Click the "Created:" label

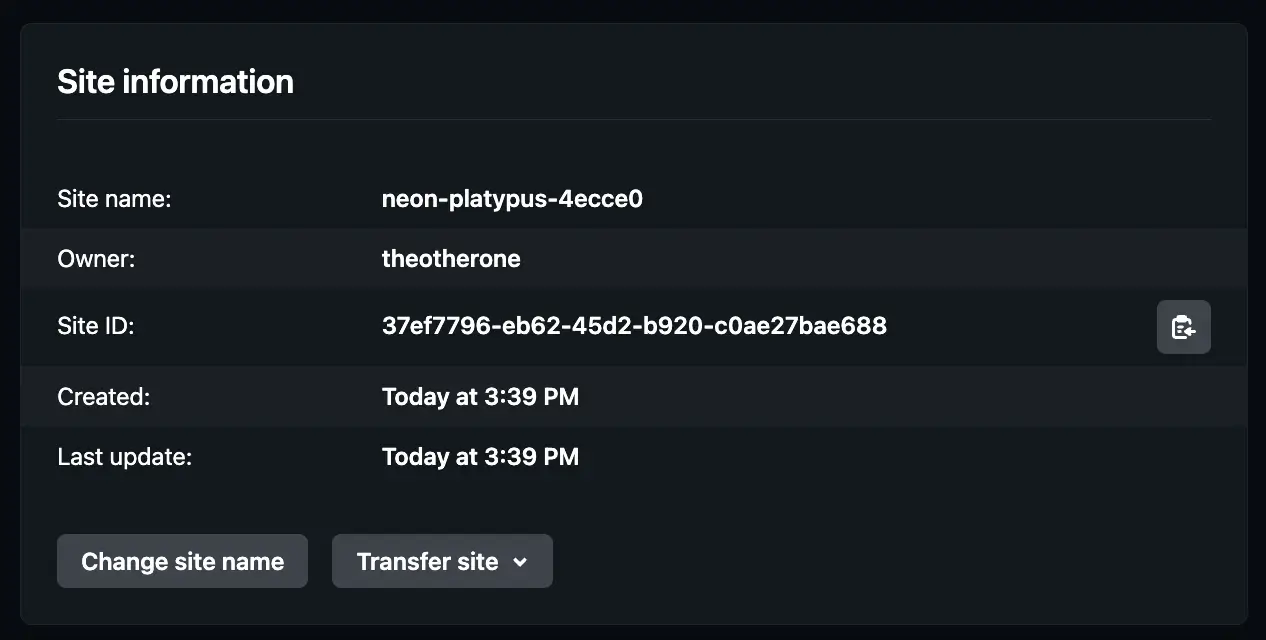coord(103,397)
